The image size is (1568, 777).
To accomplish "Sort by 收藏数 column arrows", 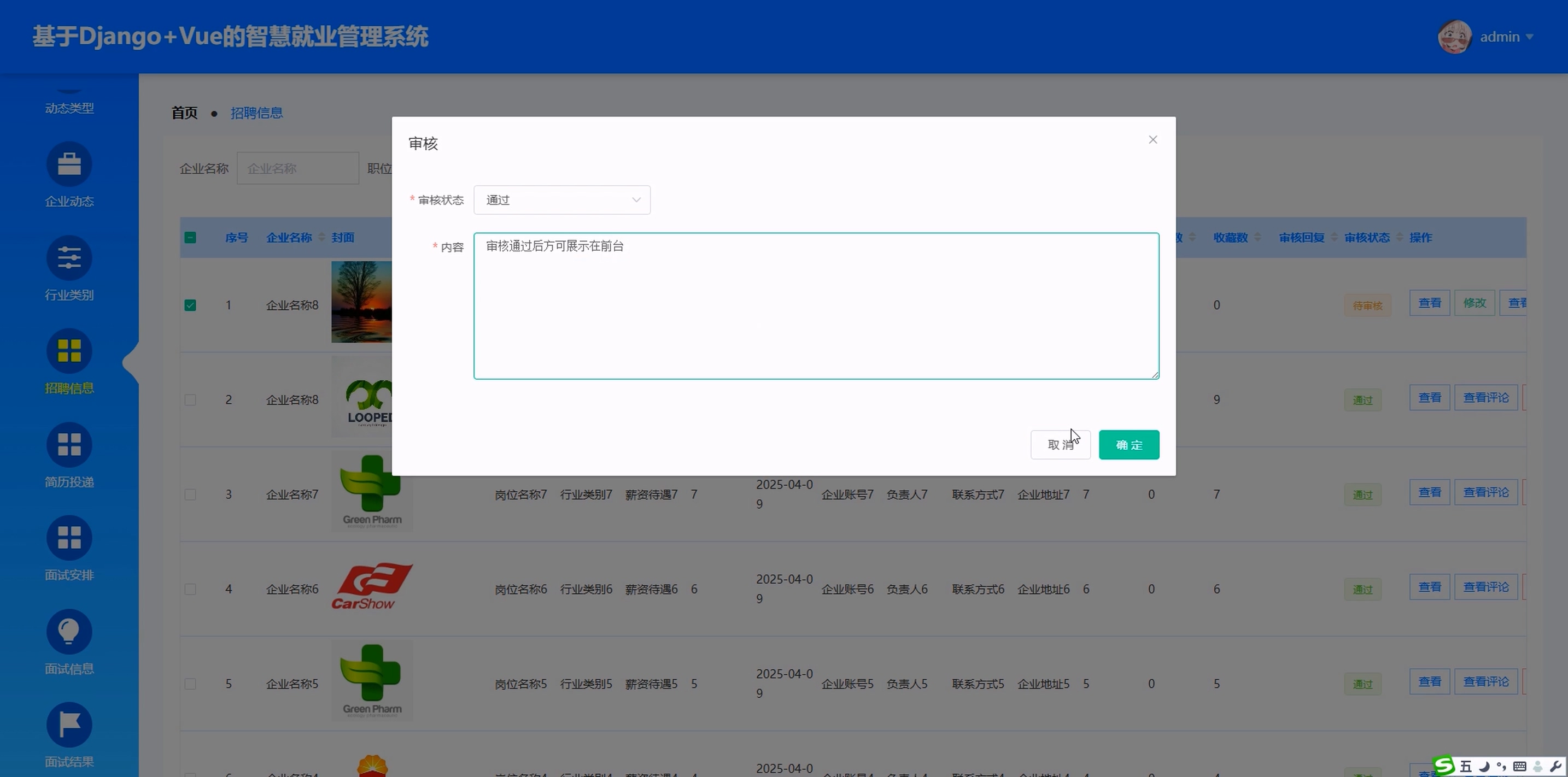I will pyautogui.click(x=1257, y=237).
